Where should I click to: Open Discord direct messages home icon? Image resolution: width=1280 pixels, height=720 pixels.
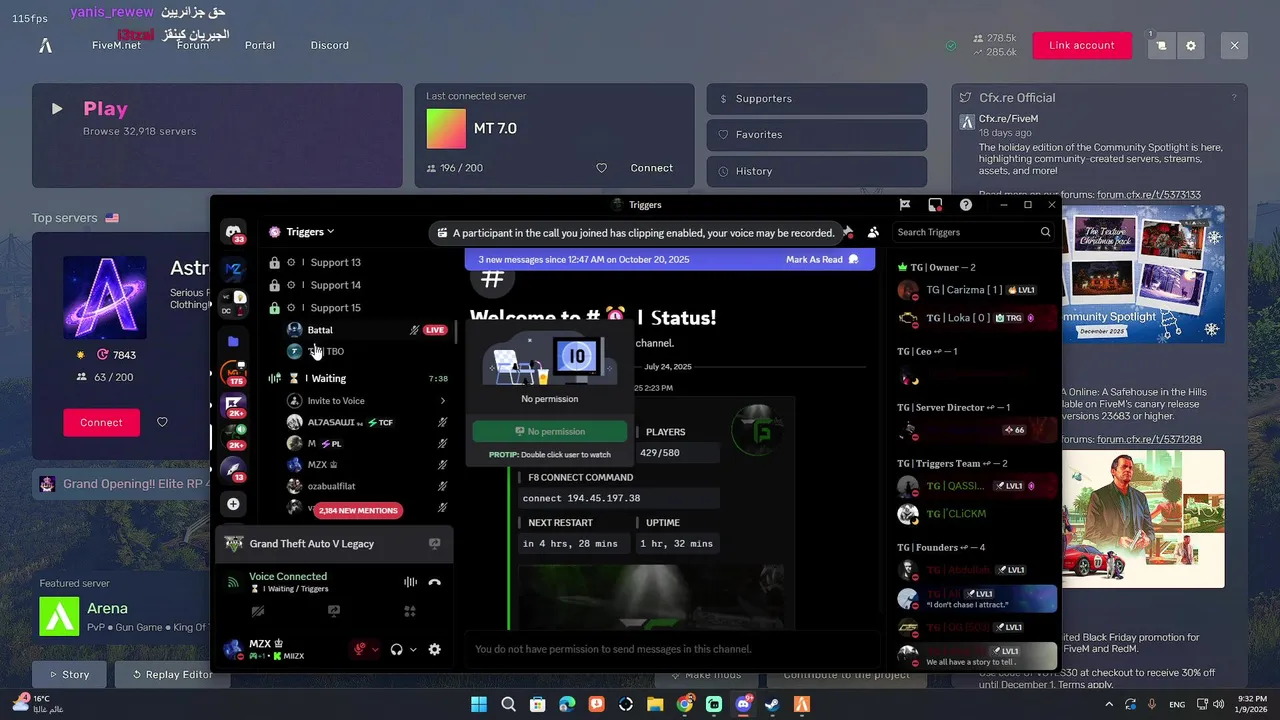(233, 232)
